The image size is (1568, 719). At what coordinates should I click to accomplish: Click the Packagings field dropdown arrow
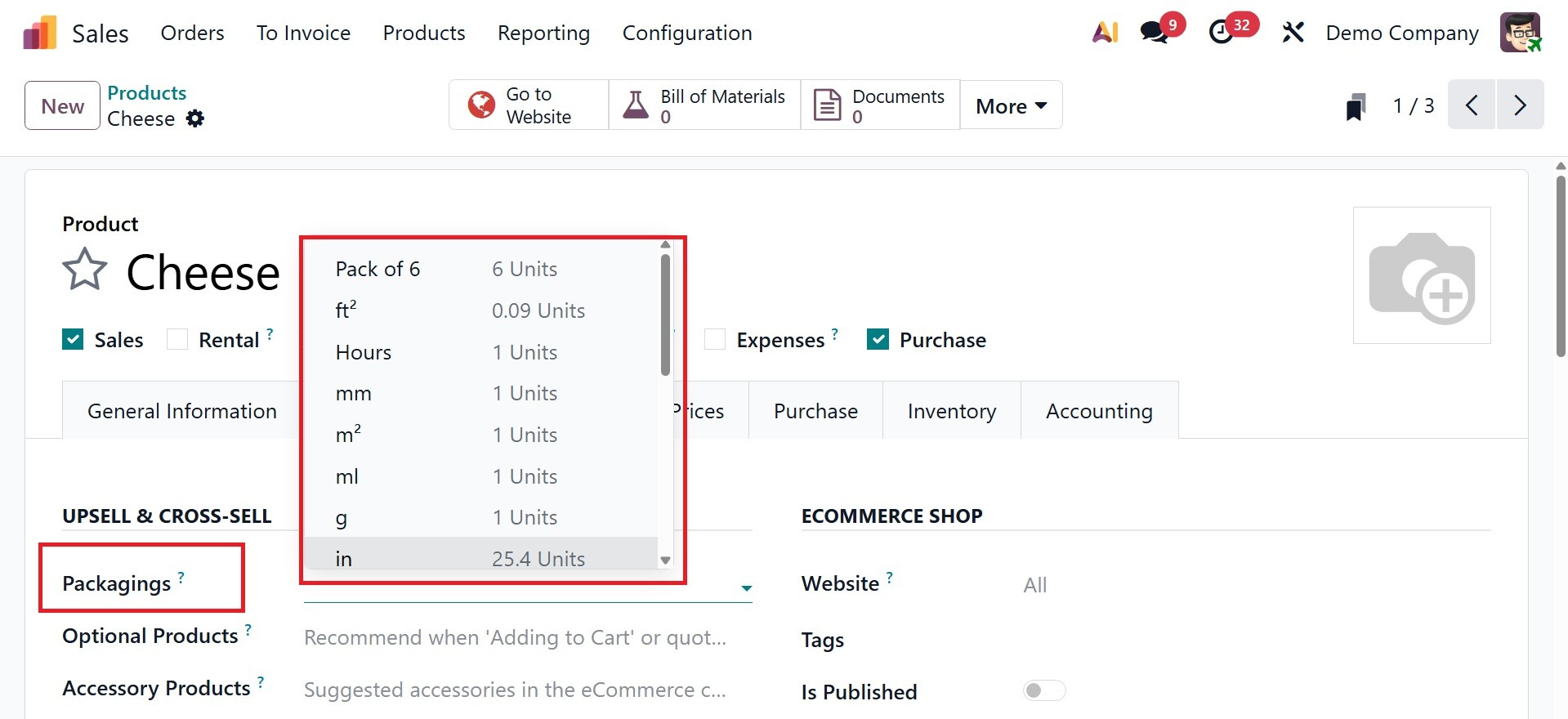point(746,588)
